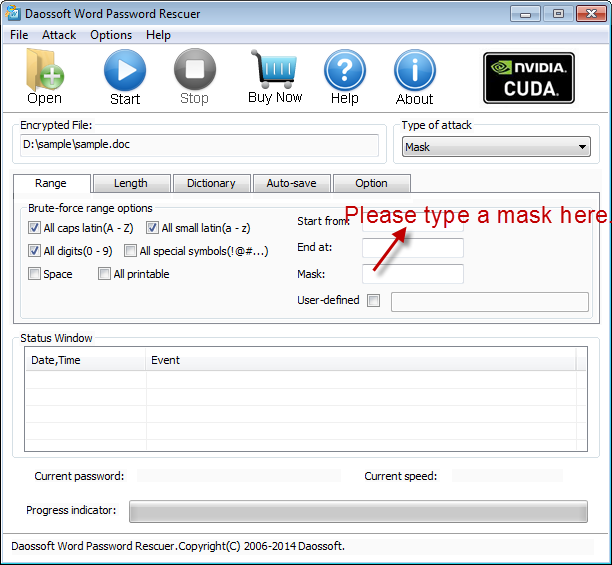
Task: Tick the User-defined checkbox
Action: pos(374,300)
